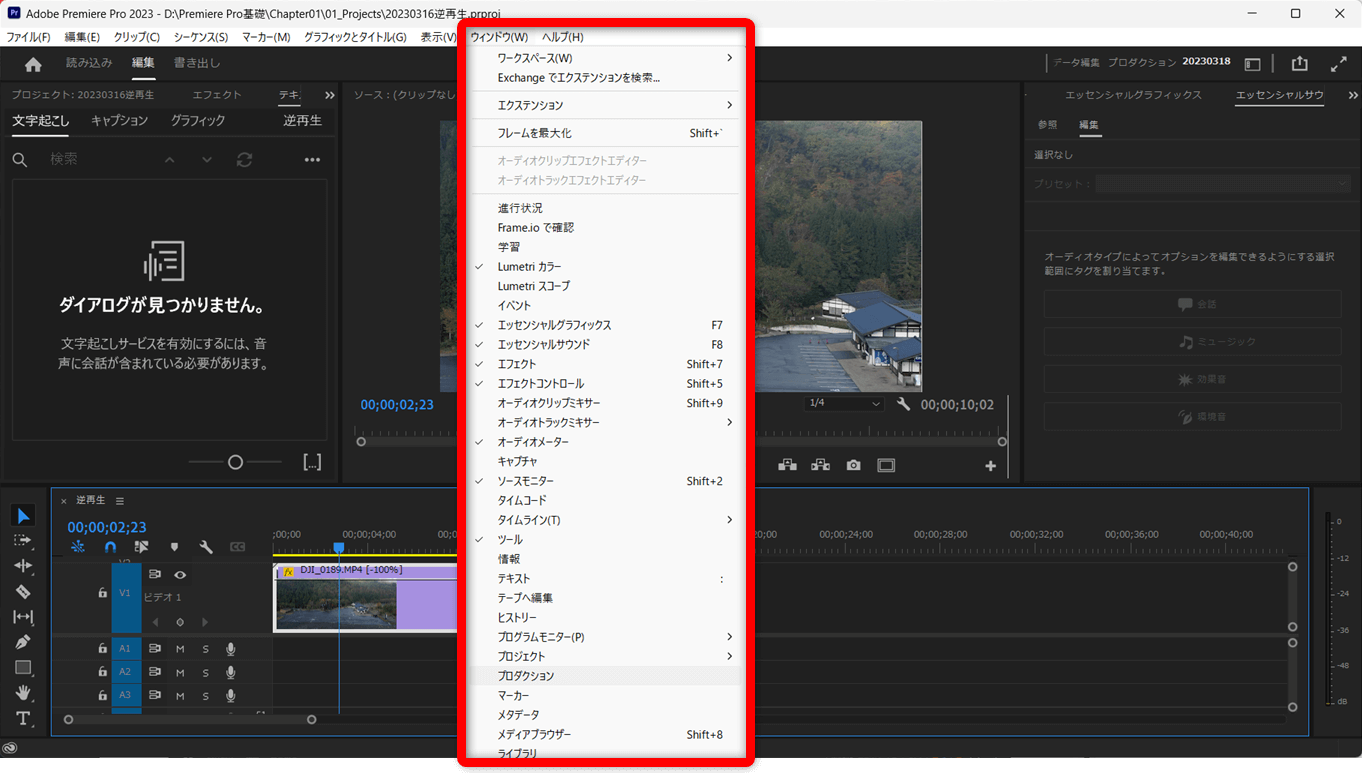Screen dimensions: 1362x773
Task: Click ミュージック audio type button
Action: coord(1192,342)
